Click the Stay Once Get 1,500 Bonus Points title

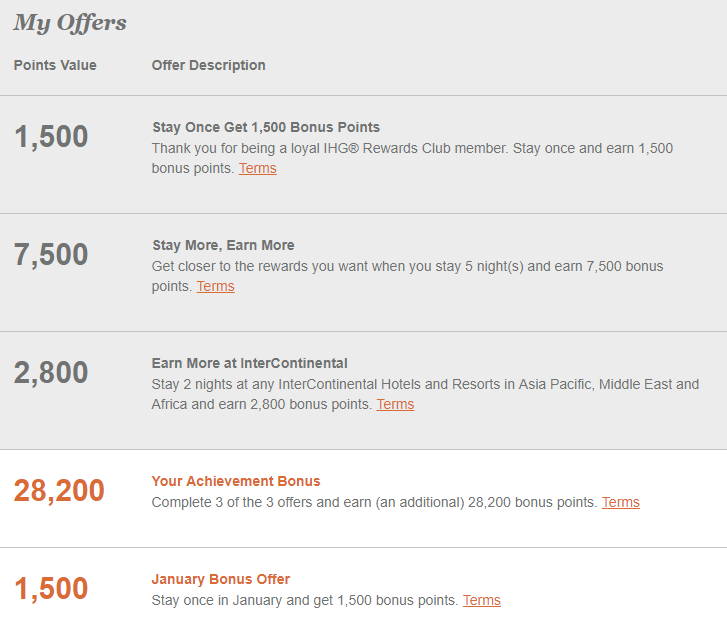click(266, 127)
